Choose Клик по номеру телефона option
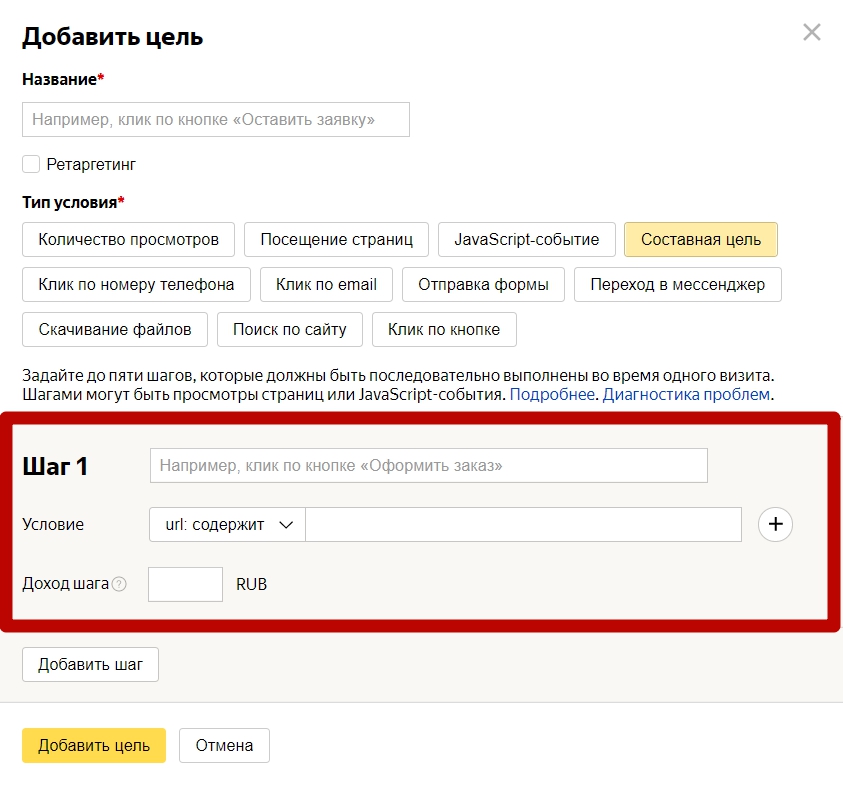The width and height of the screenshot is (843, 785). [x=136, y=284]
